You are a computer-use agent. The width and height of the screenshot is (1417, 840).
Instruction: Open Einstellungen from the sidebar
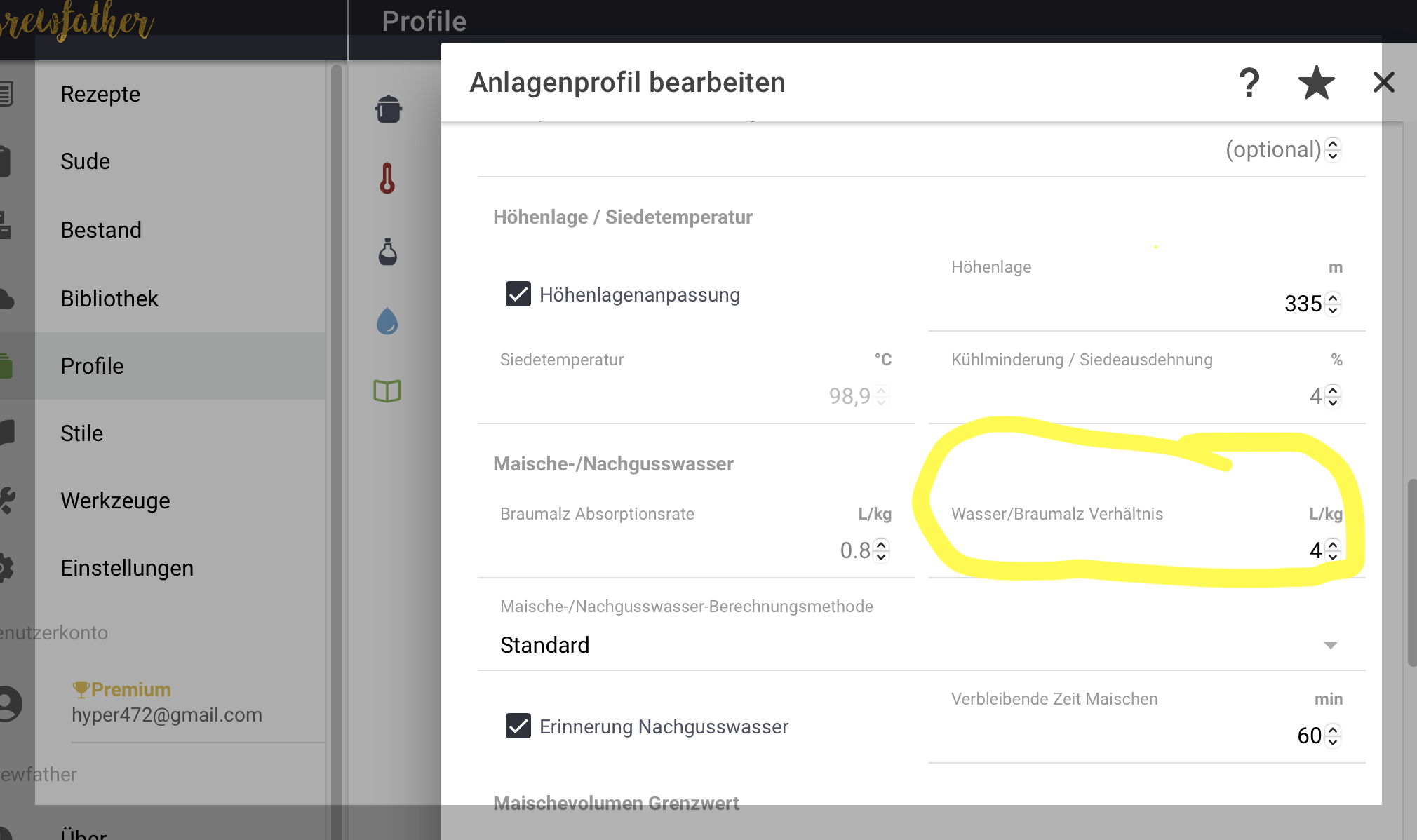(x=127, y=568)
